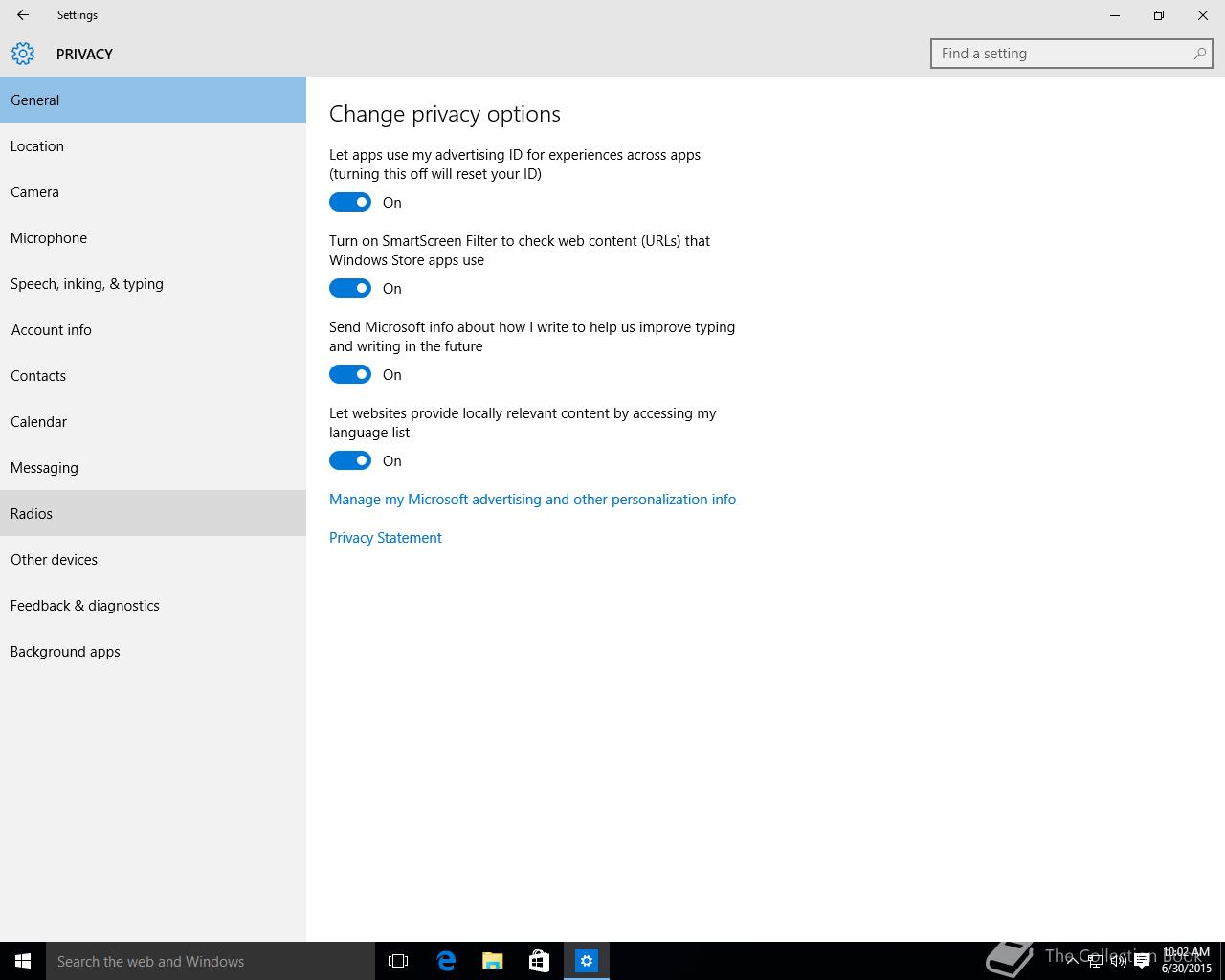Open the Messaging privacy category

pos(153,467)
